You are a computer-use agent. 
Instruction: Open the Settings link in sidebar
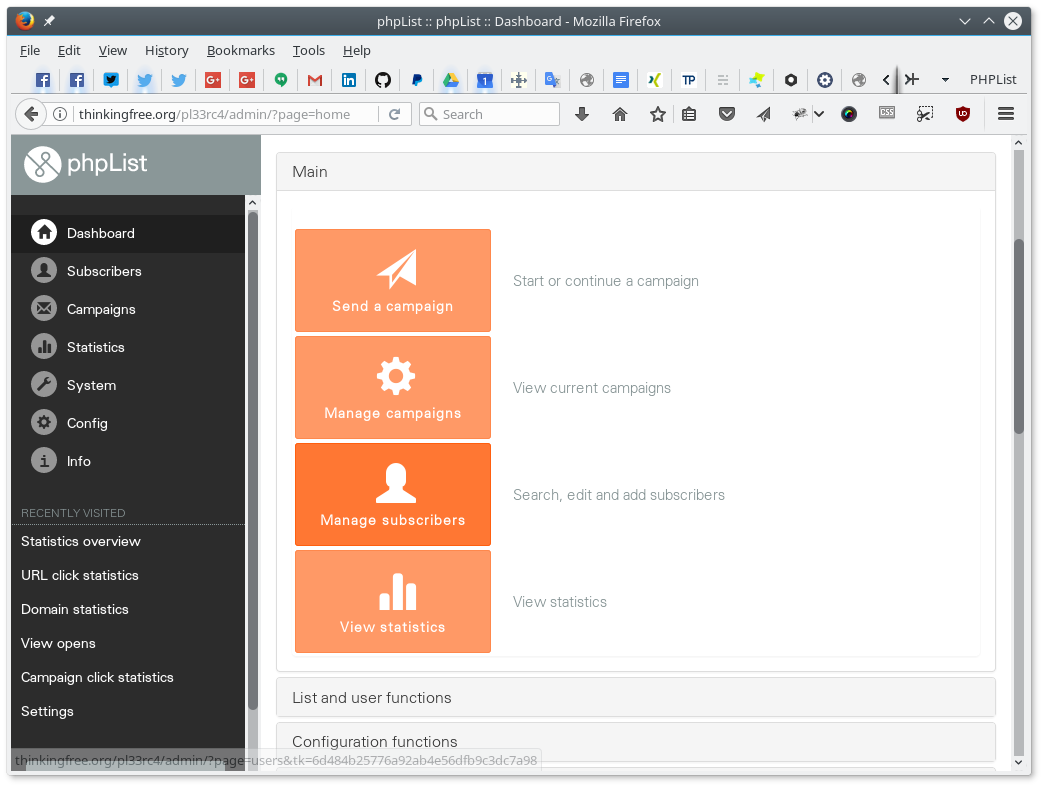coord(47,711)
